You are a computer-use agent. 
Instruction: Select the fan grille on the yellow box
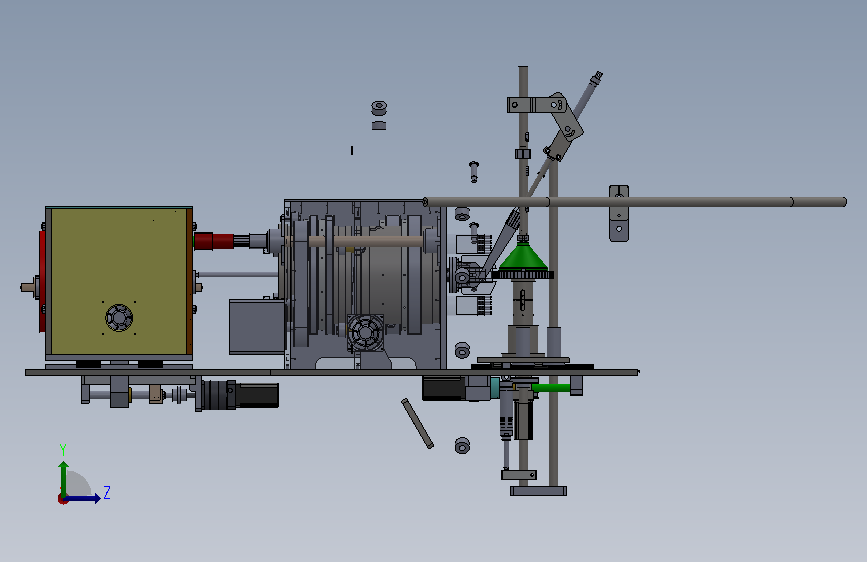coord(119,318)
